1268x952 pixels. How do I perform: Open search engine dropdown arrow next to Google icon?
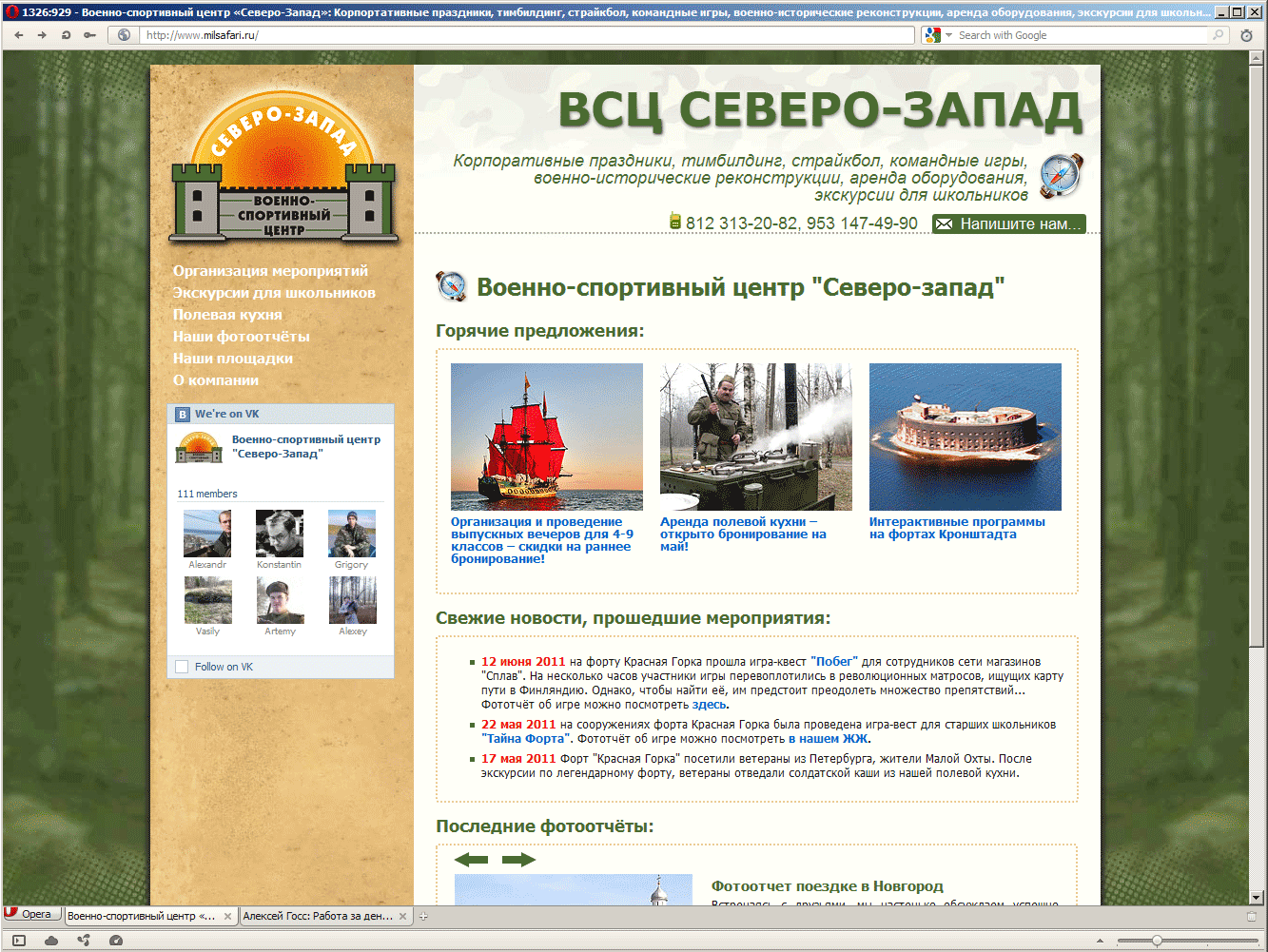click(948, 35)
